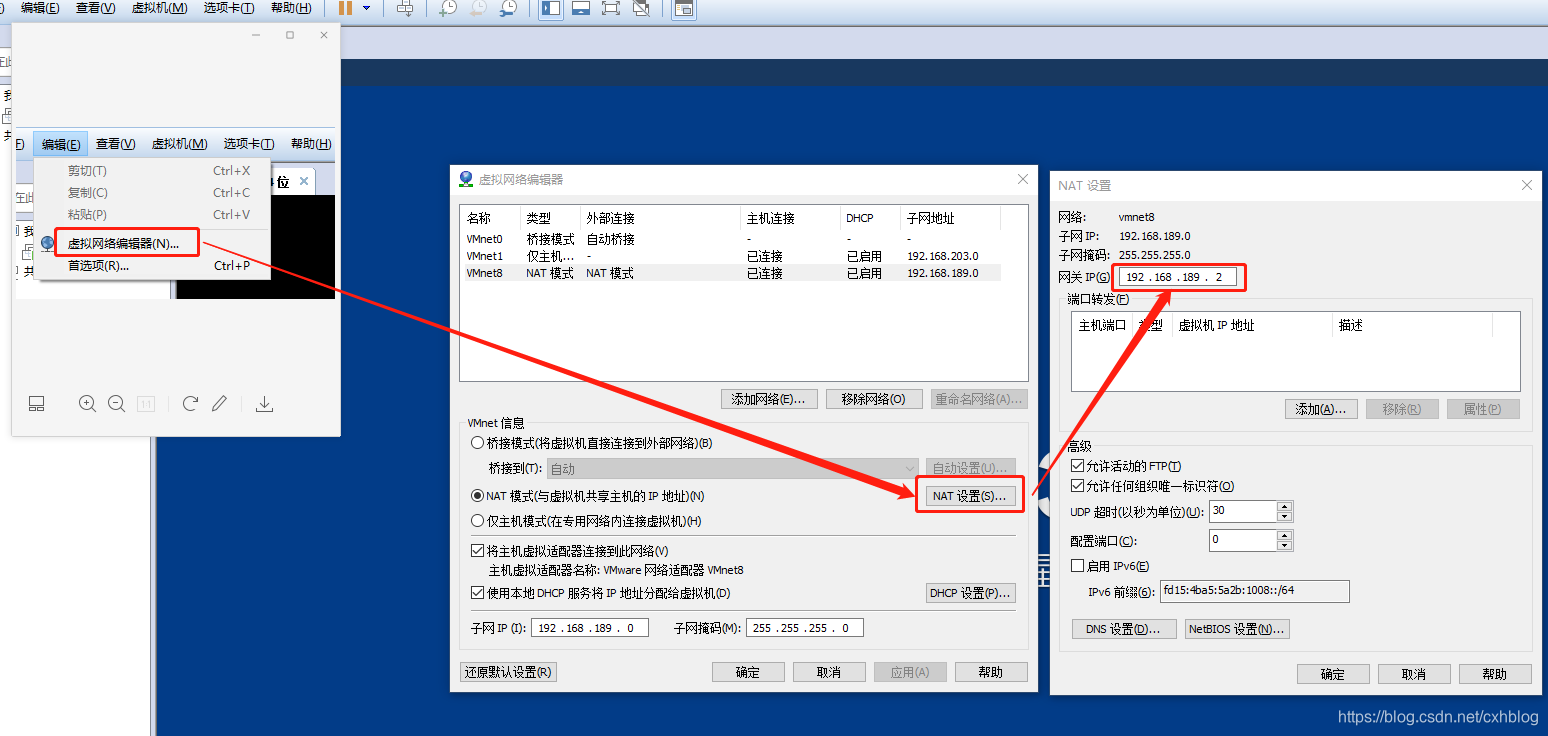The height and width of the screenshot is (736, 1548).
Task: Click the 子网掩码(M) input field
Action: 804,628
